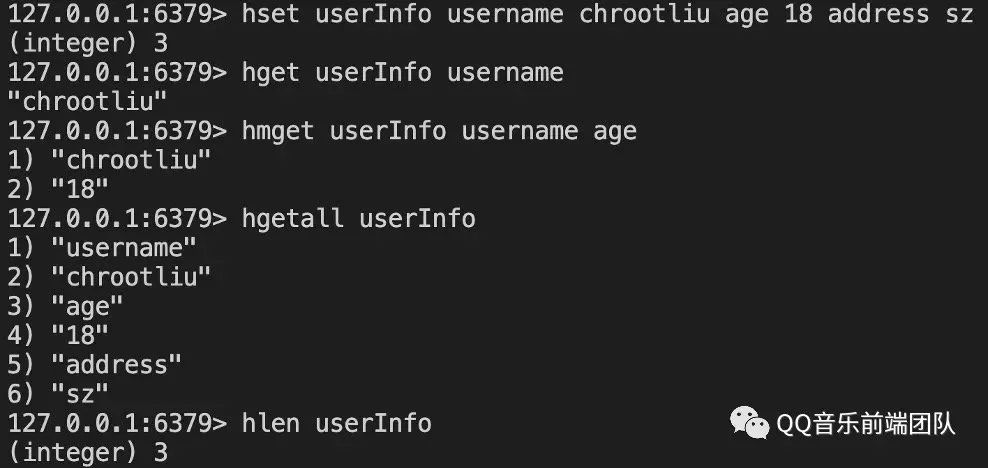988x468 pixels.
Task: Click the 'userInfo' key in hgetall command
Action: 417,217
